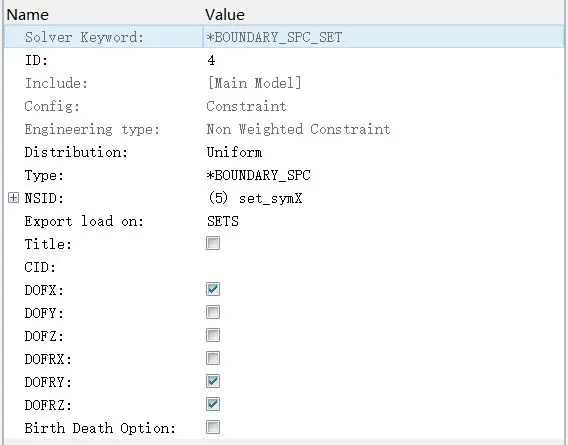Open the Type value *BOUNDARY_SPC
The height and width of the screenshot is (445, 568).
(258, 175)
